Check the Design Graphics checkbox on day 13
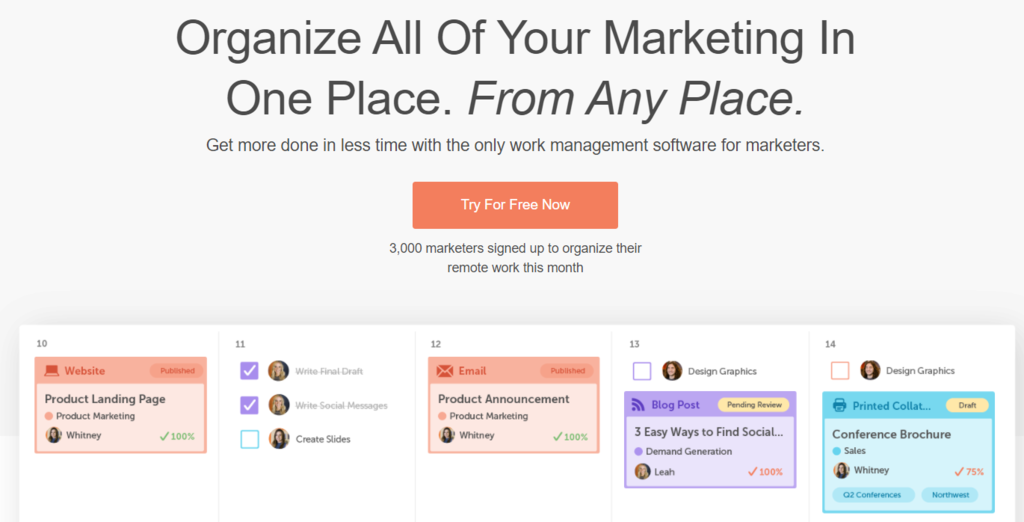The image size is (1024, 522). 642,371
